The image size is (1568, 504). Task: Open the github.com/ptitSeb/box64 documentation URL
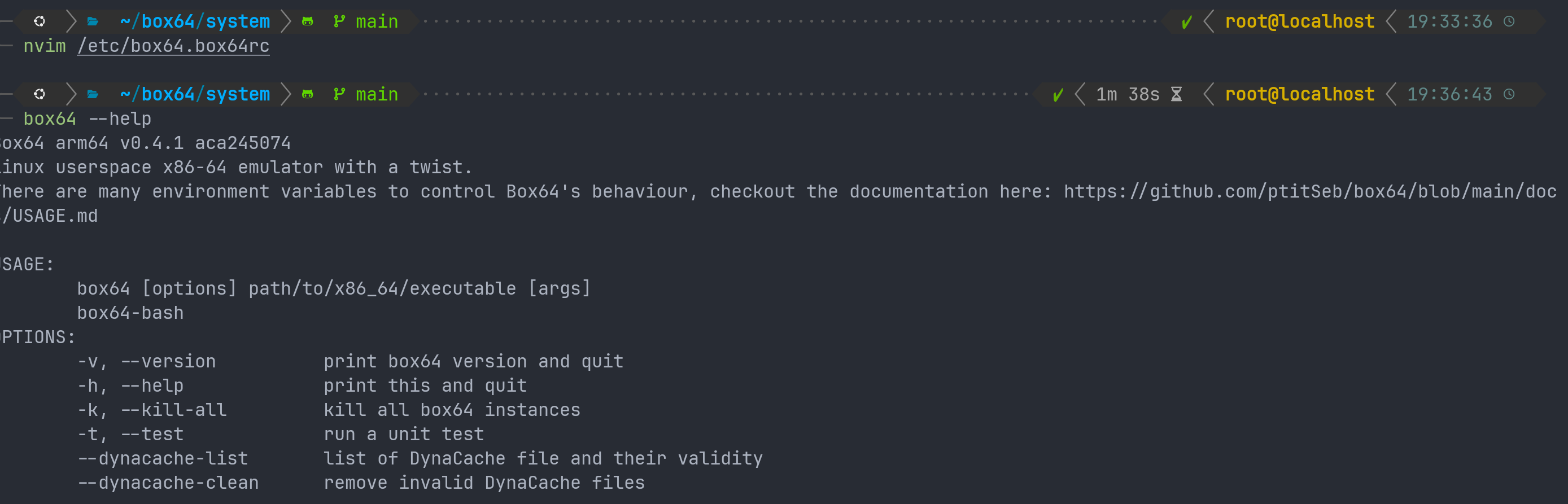(1309, 191)
